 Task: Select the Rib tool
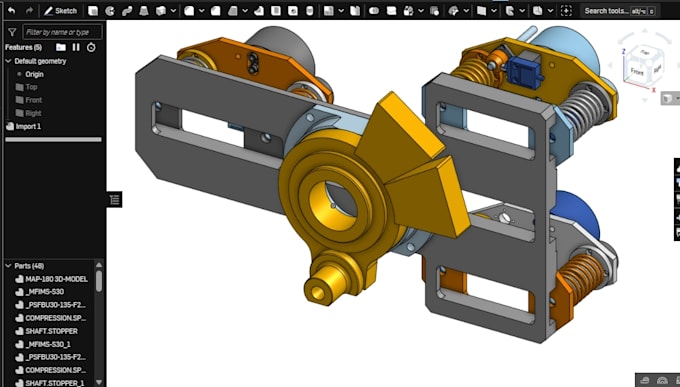pos(259,11)
